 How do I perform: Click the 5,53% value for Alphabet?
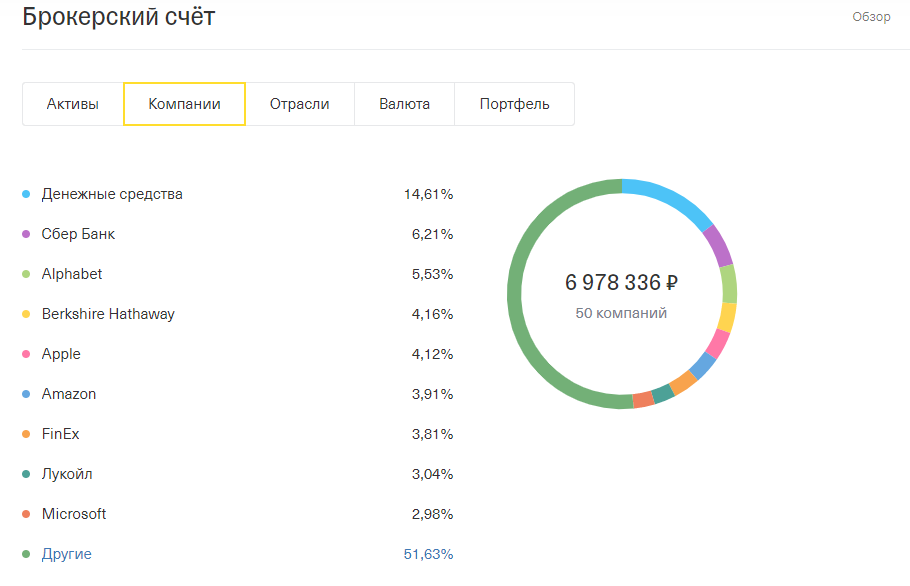tap(432, 274)
